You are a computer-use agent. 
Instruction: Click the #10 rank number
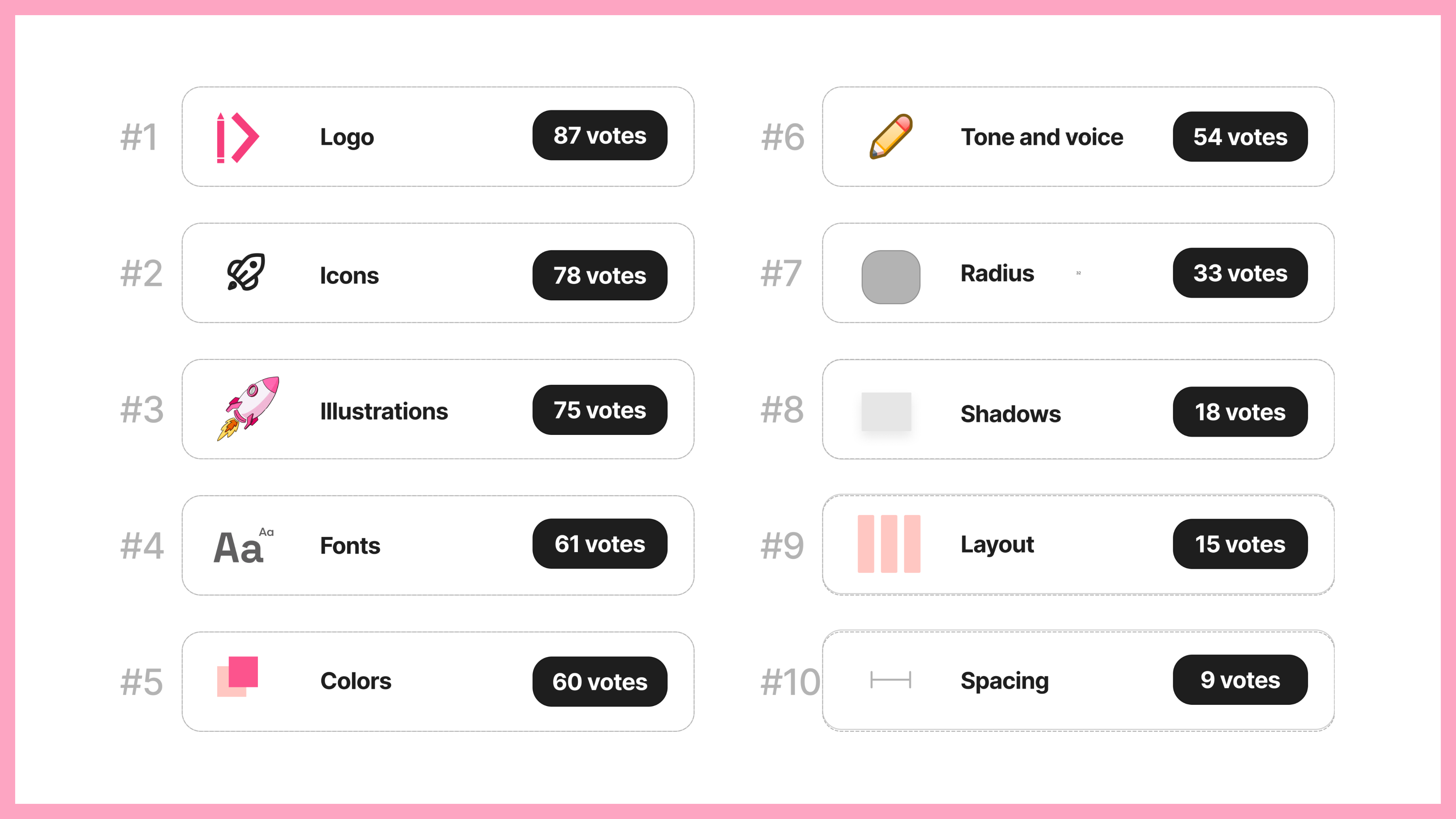coord(790,682)
